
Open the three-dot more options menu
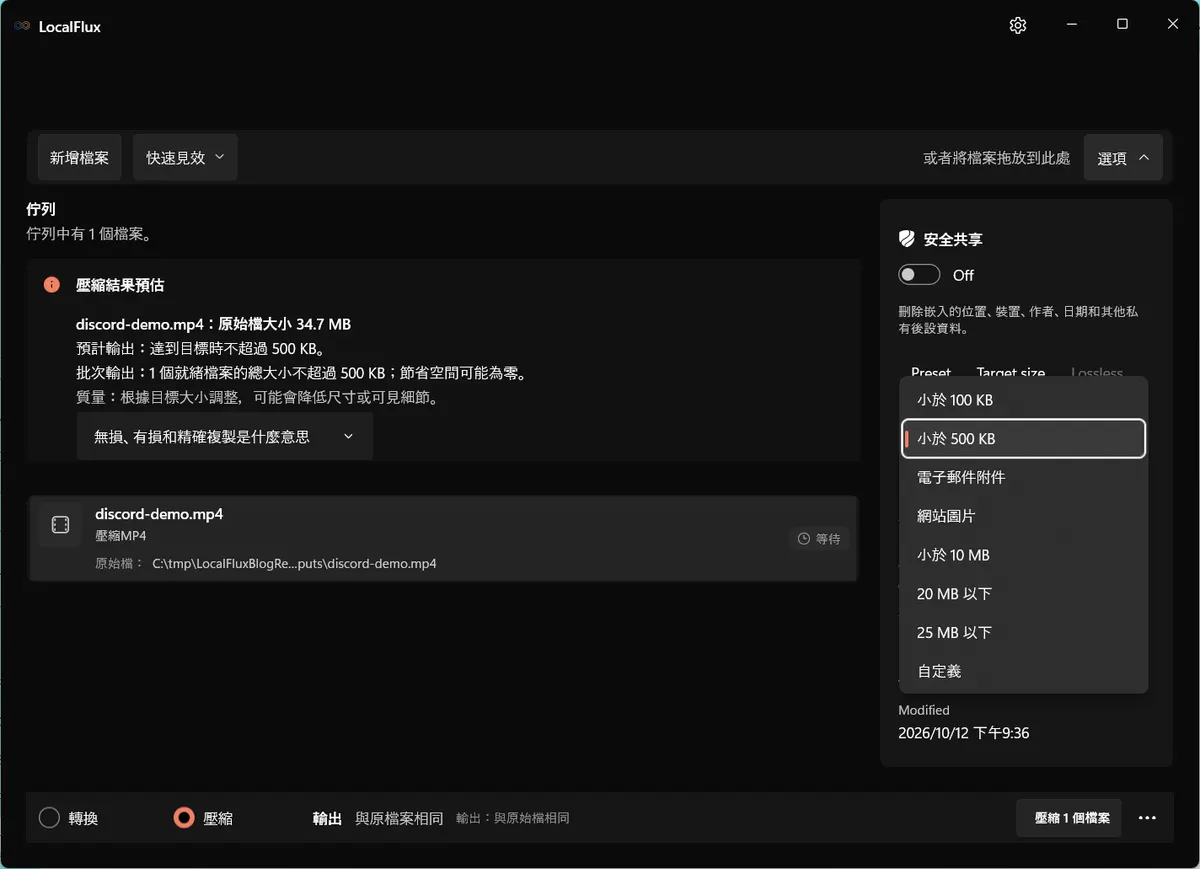(1147, 818)
